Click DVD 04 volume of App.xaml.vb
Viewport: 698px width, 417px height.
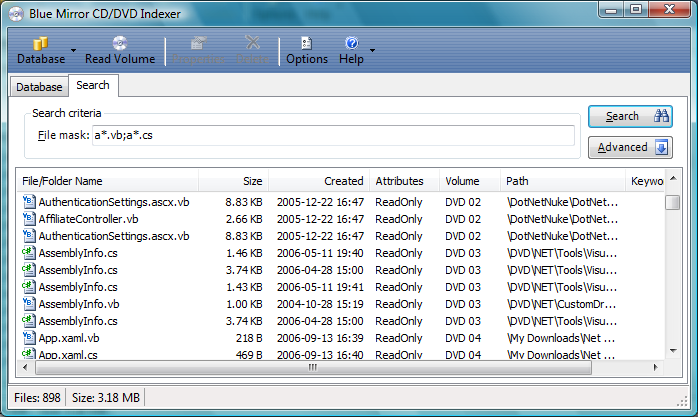pyautogui.click(x=463, y=338)
